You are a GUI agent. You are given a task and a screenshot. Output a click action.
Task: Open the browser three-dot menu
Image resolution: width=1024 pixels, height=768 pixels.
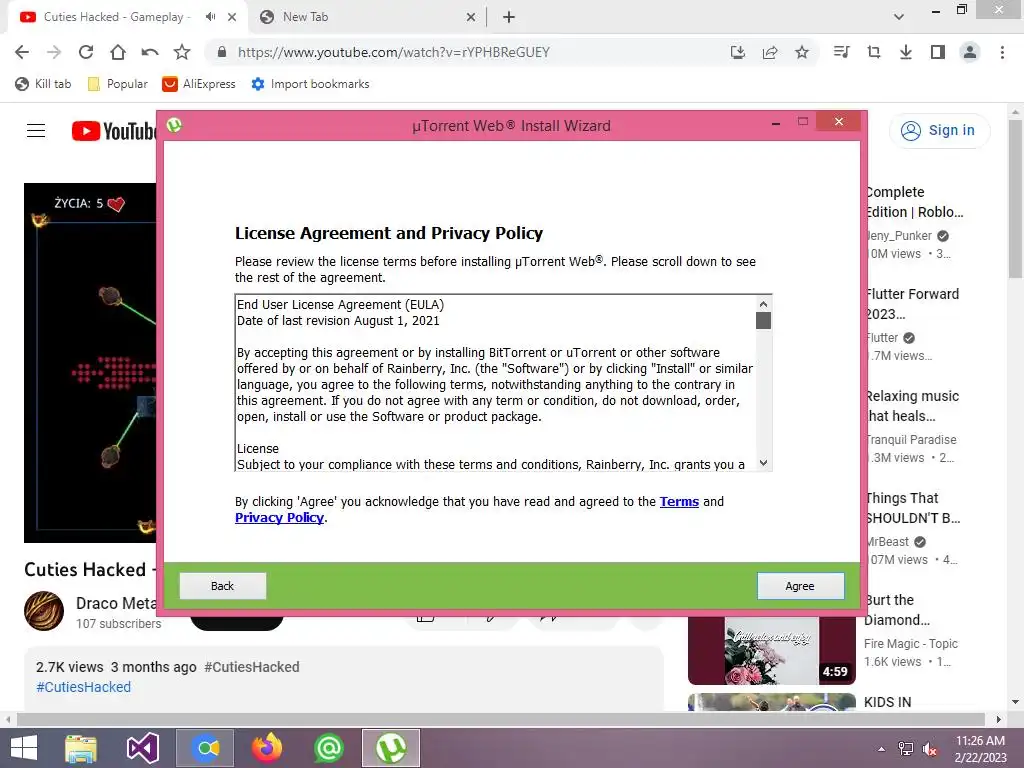[x=1002, y=52]
